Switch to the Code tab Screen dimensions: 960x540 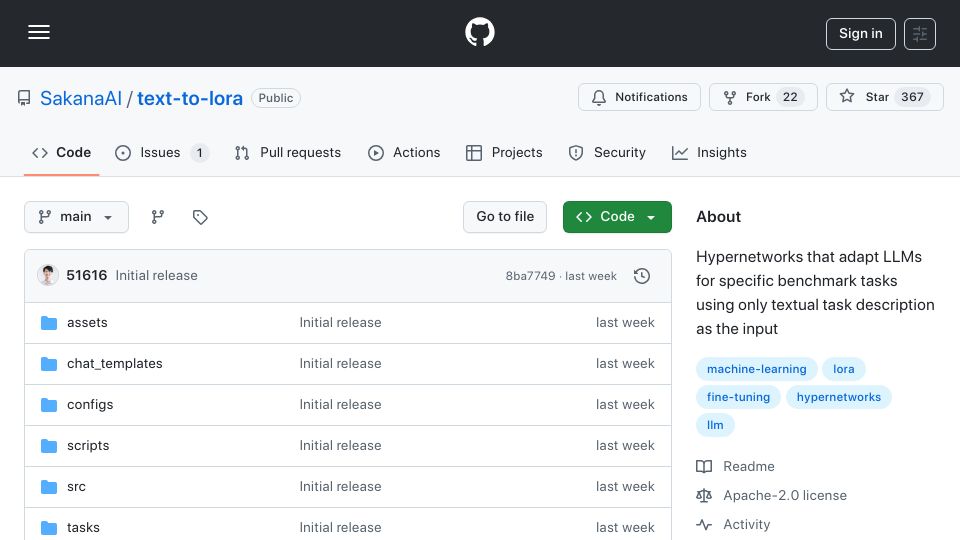pos(61,152)
